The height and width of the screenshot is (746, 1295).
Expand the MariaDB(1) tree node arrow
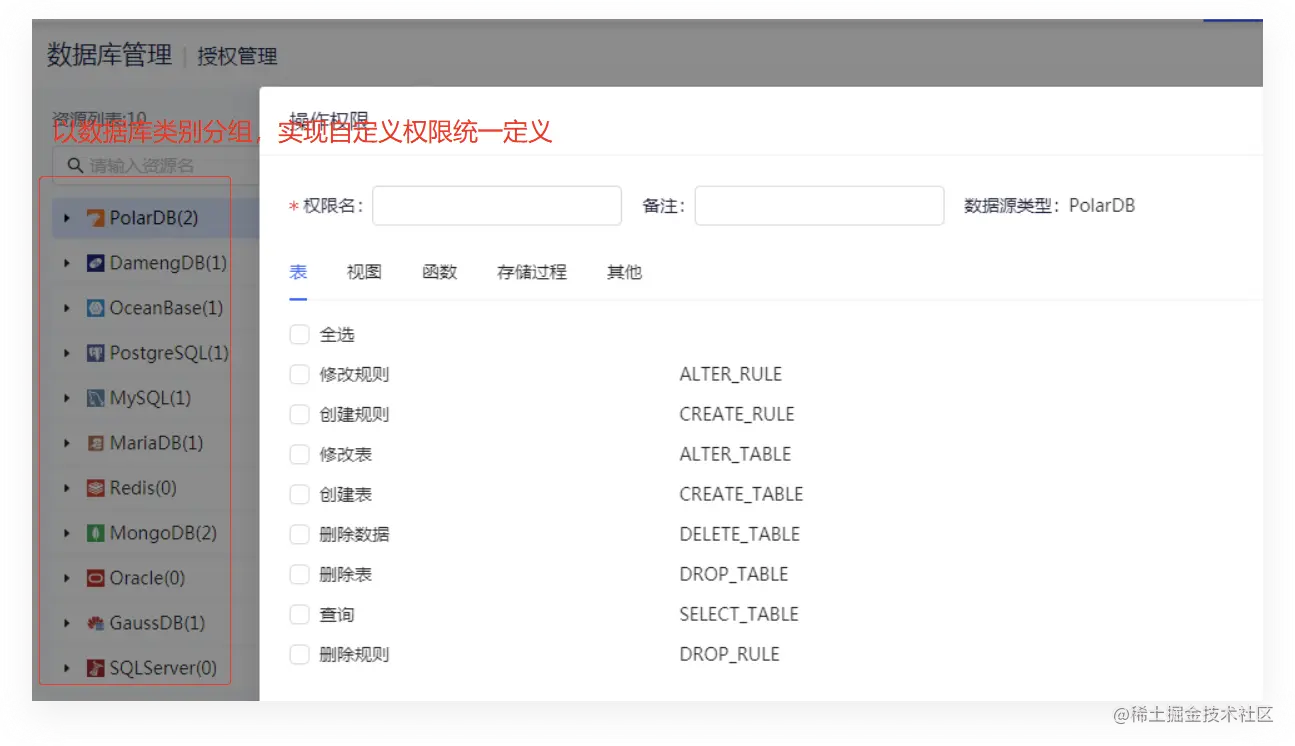67,443
